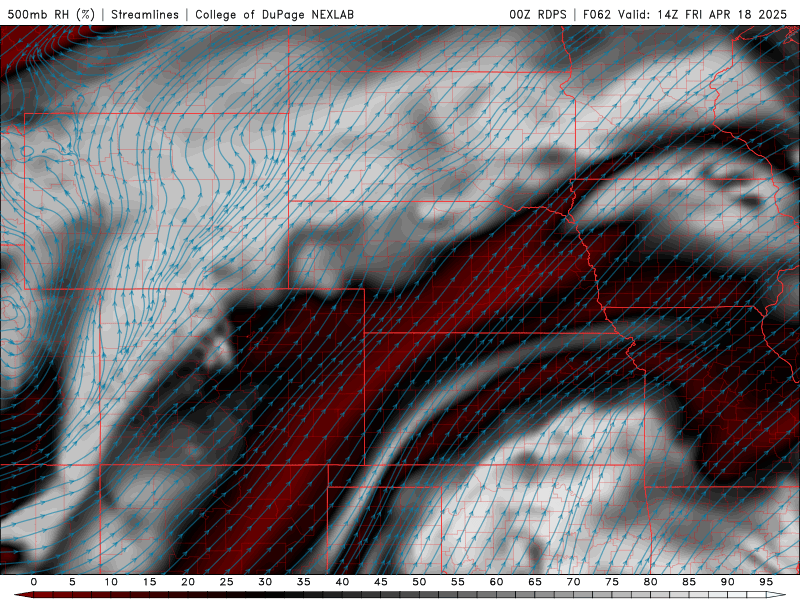Click the '50' value on the color scale
Image resolution: width=800 pixels, height=600 pixels.
[x=419, y=582]
